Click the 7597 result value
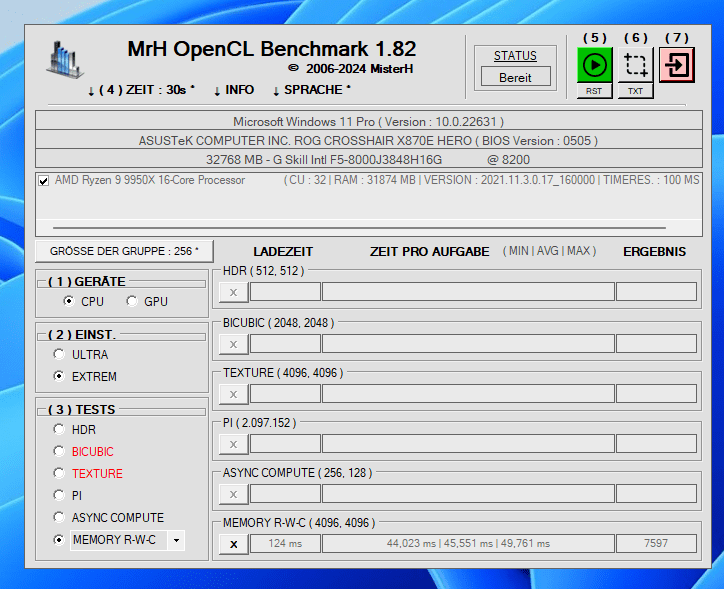The image size is (724, 589). 656,543
